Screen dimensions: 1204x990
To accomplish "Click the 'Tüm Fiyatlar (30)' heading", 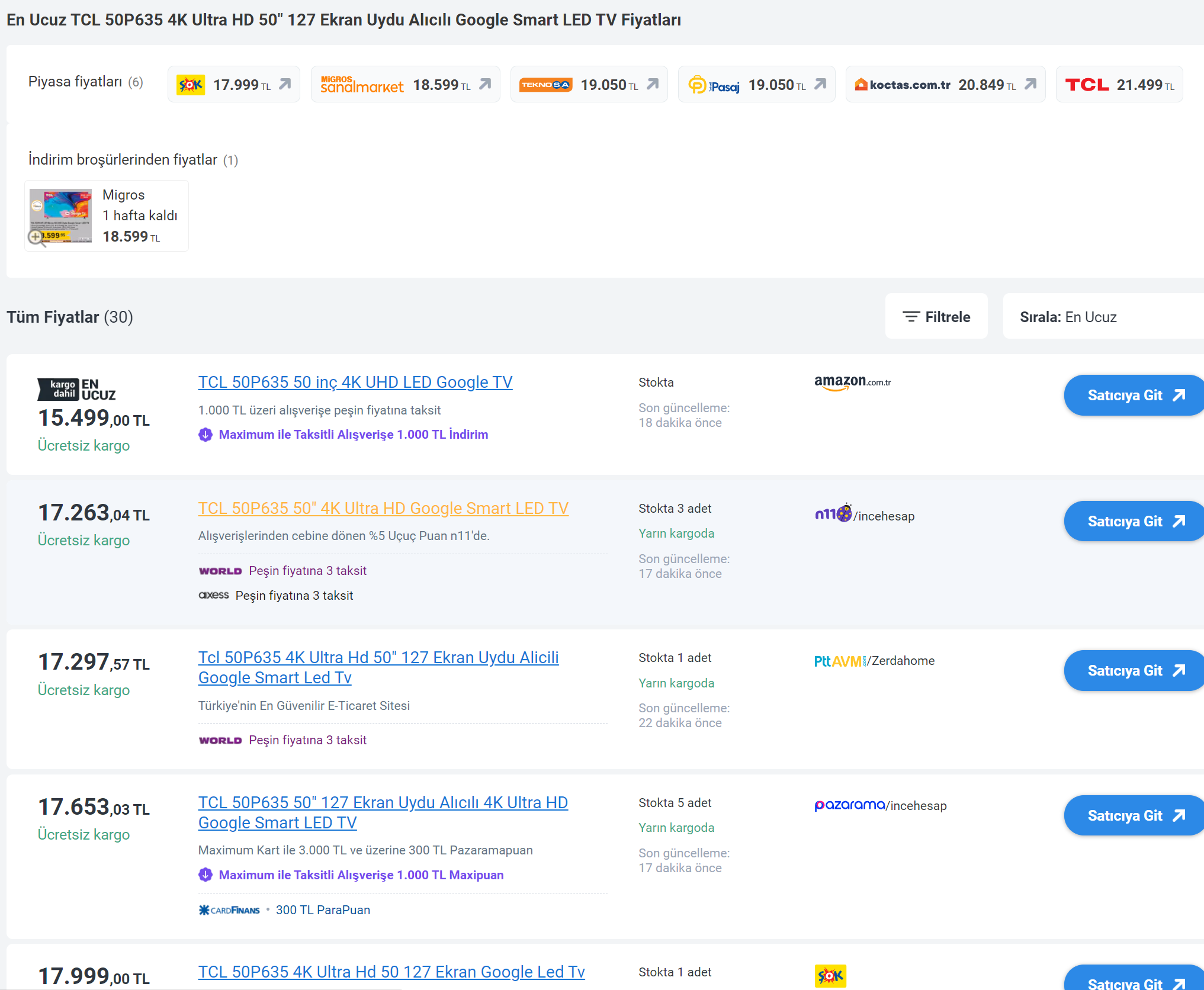I will pos(70,317).
